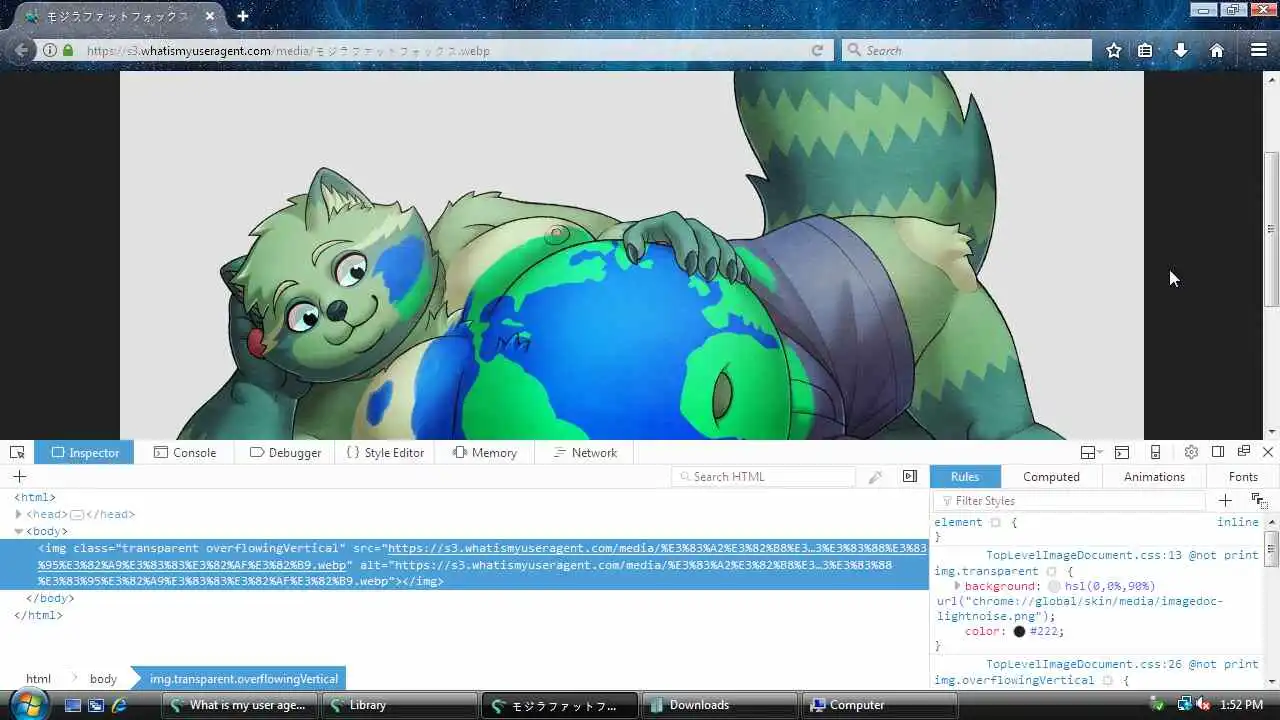Toggle pseudo-class panel icon
Screen dimensions: 1280x720
tap(1259, 500)
